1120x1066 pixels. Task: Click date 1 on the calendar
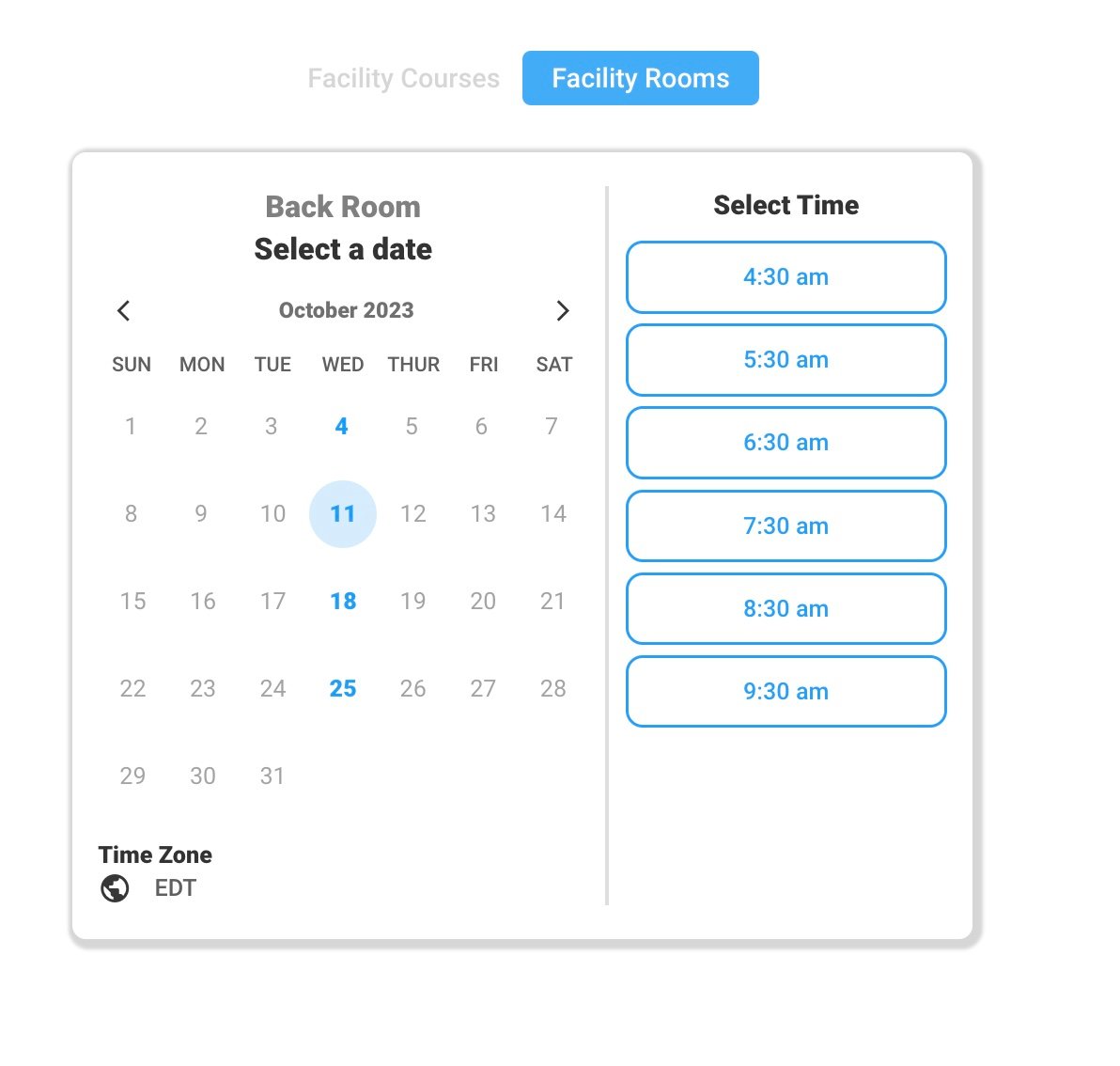click(131, 427)
